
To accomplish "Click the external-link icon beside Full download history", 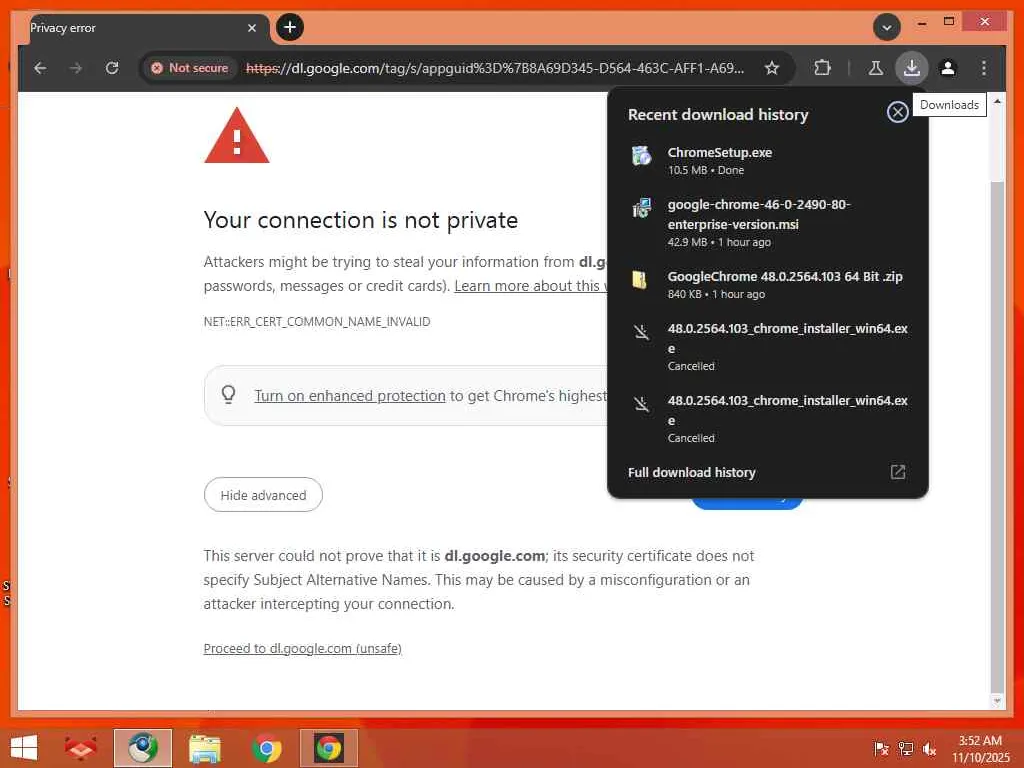I will pyautogui.click(x=898, y=472).
